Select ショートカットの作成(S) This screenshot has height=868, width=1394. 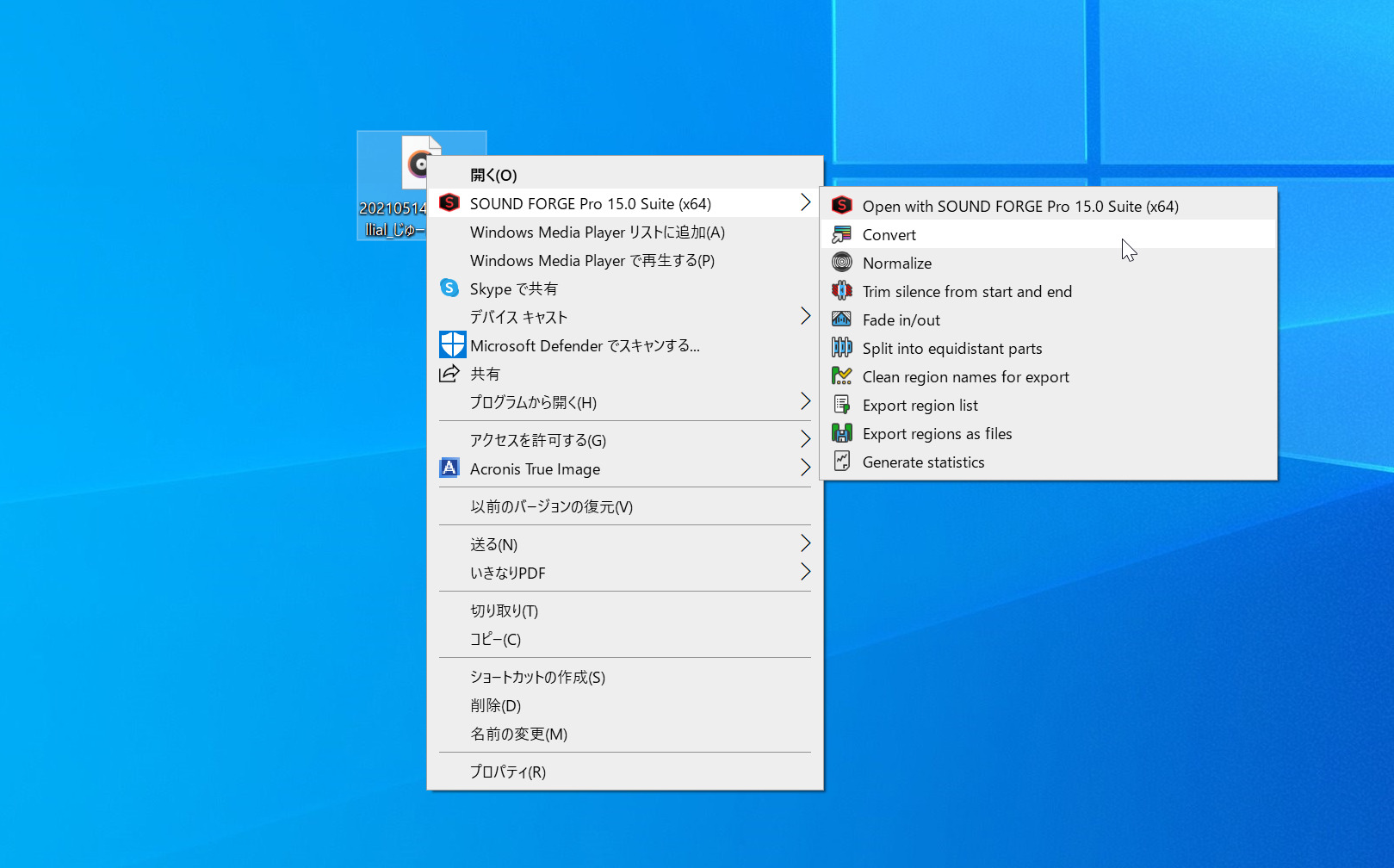point(625,677)
